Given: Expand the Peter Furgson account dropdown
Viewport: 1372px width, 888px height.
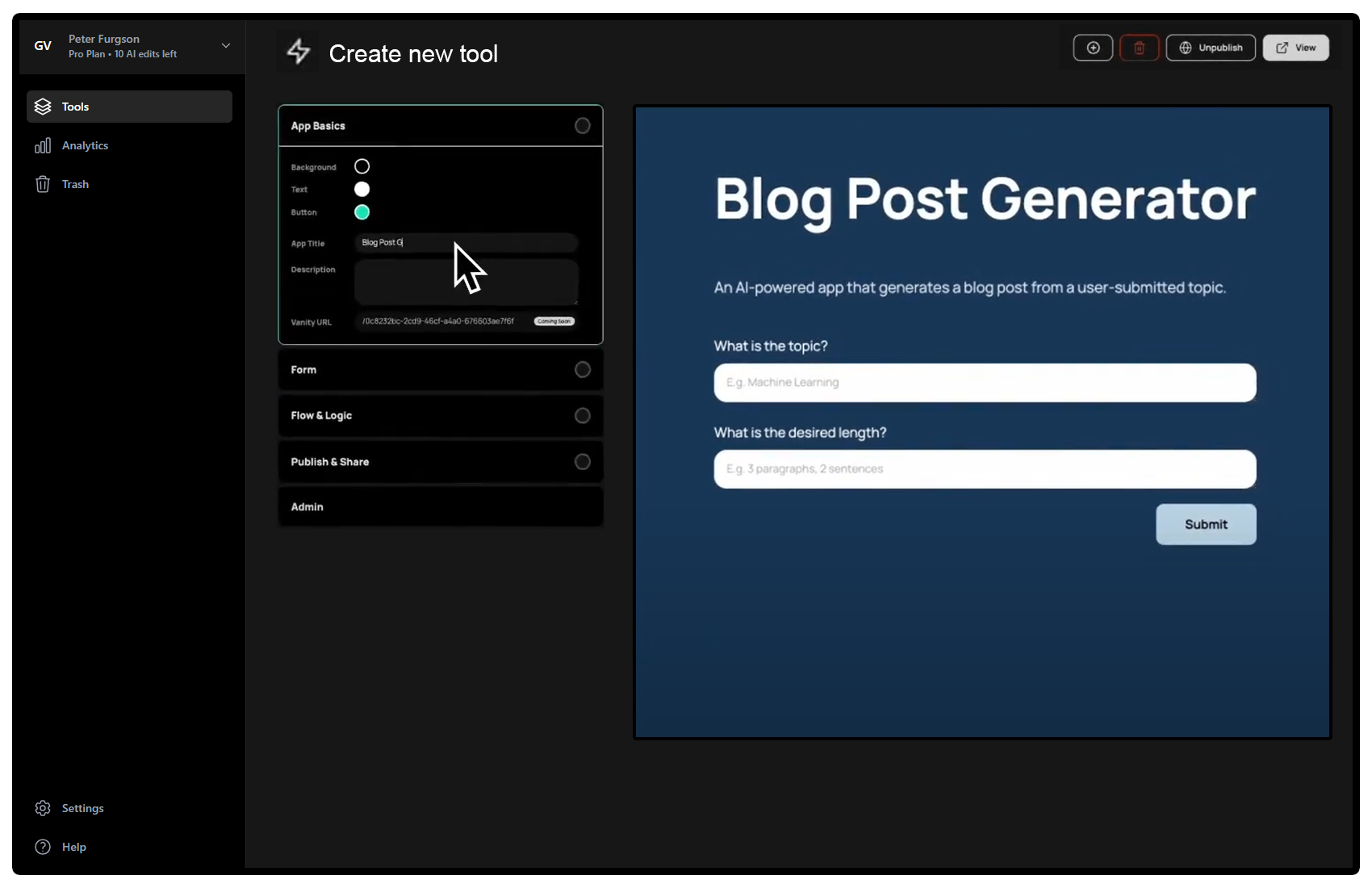Looking at the screenshot, I should 226,46.
